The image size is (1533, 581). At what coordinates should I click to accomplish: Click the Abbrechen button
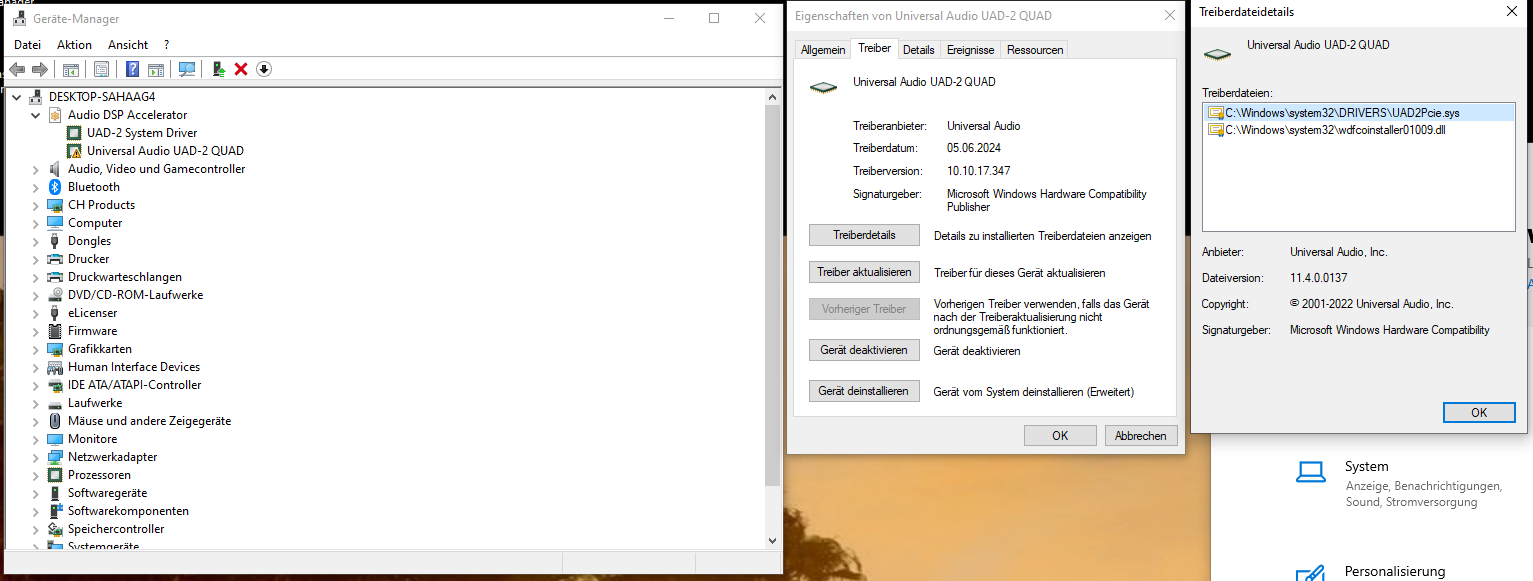point(1141,435)
